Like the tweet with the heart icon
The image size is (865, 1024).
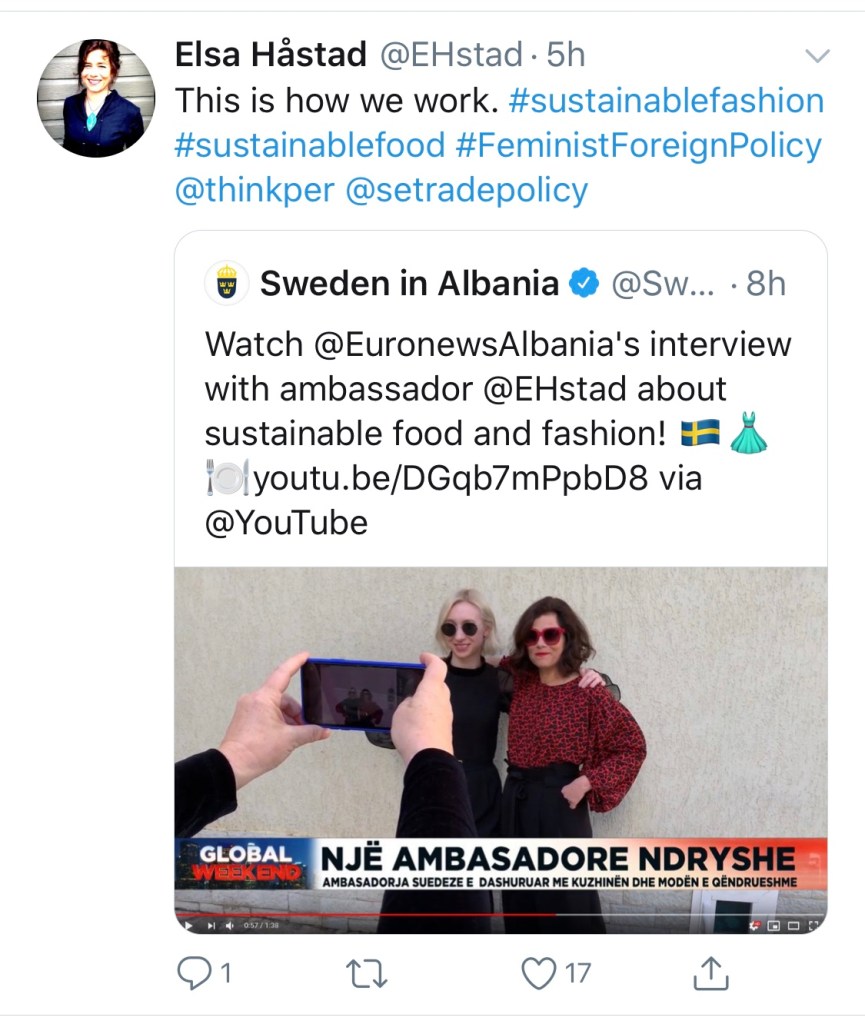540,971
